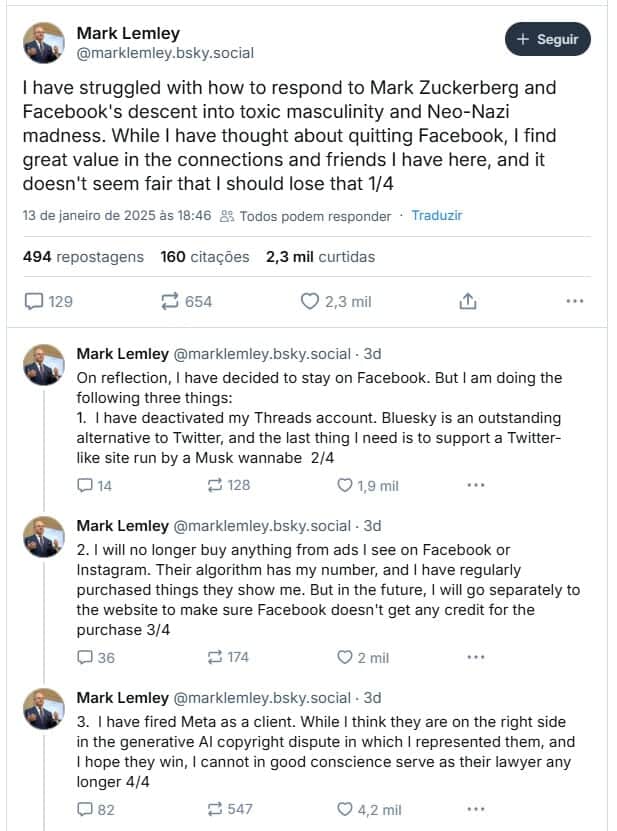Share the main post via share icon
The width and height of the screenshot is (617, 831).
click(x=468, y=302)
